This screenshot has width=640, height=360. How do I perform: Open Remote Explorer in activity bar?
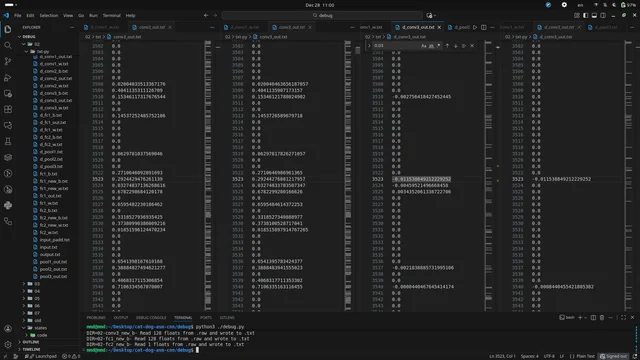[x=8, y=93]
